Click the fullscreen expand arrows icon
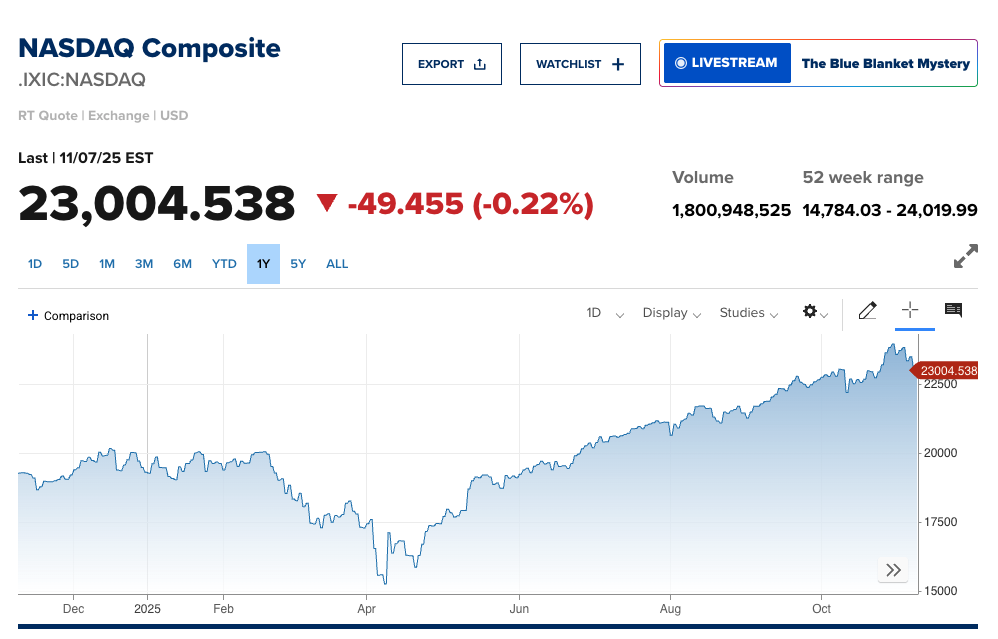 tap(965, 257)
